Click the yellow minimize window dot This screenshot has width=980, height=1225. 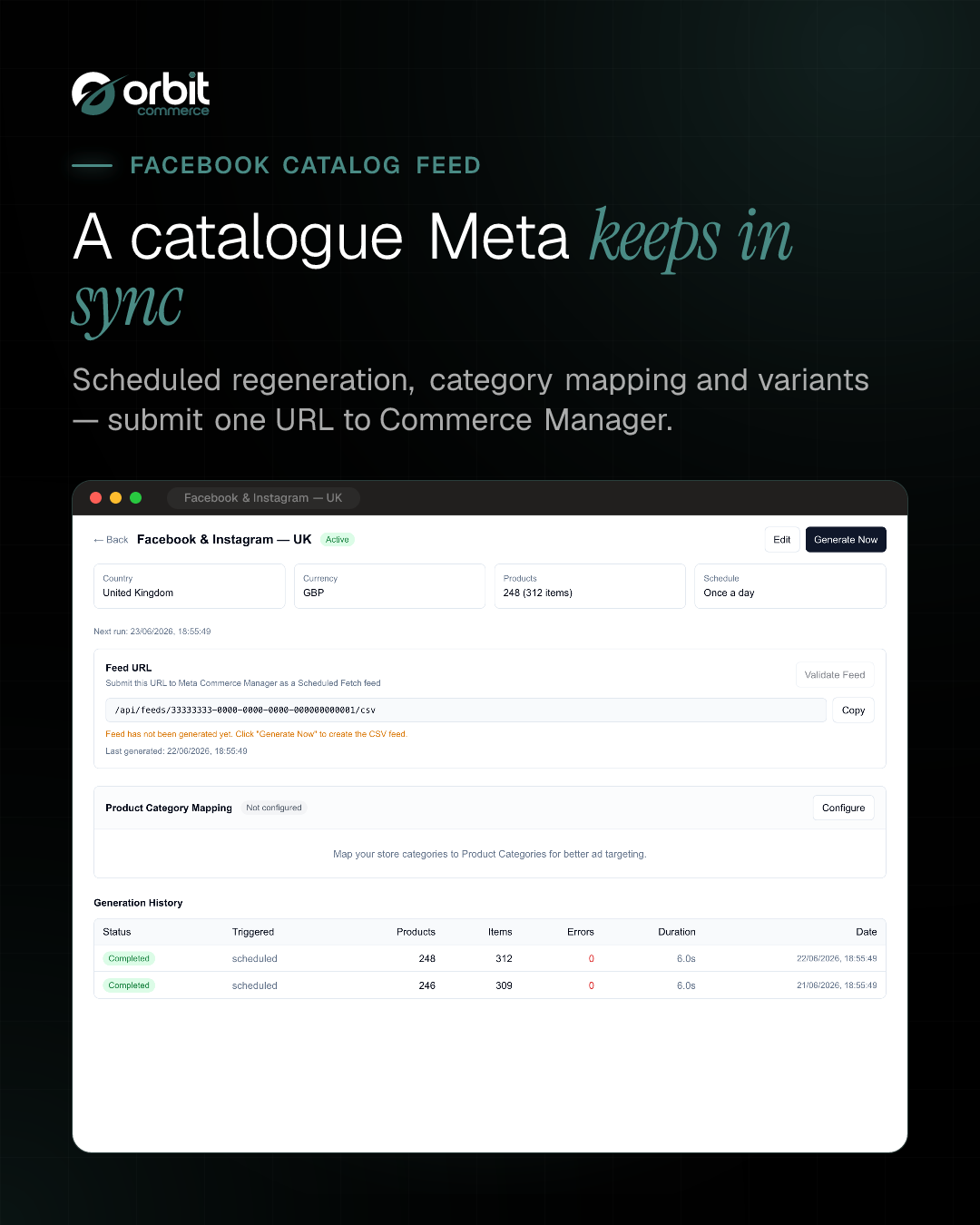[x=115, y=497]
